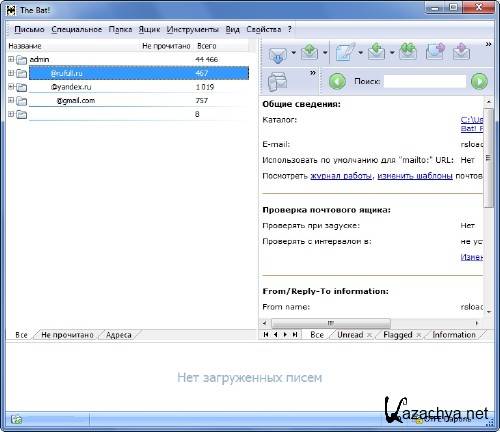
Task: Click the right arrow of the horizontal scrollbar
Action: 477,323
